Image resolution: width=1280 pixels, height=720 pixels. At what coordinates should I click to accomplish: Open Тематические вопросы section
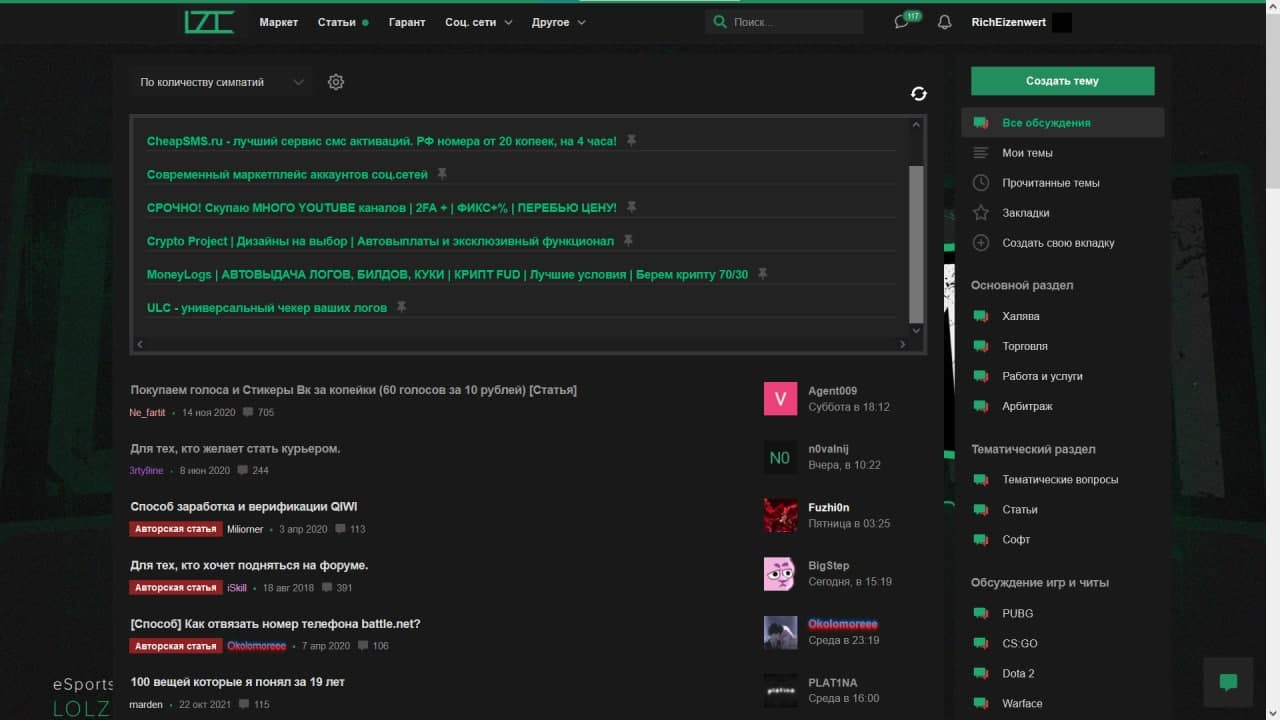[1060, 479]
